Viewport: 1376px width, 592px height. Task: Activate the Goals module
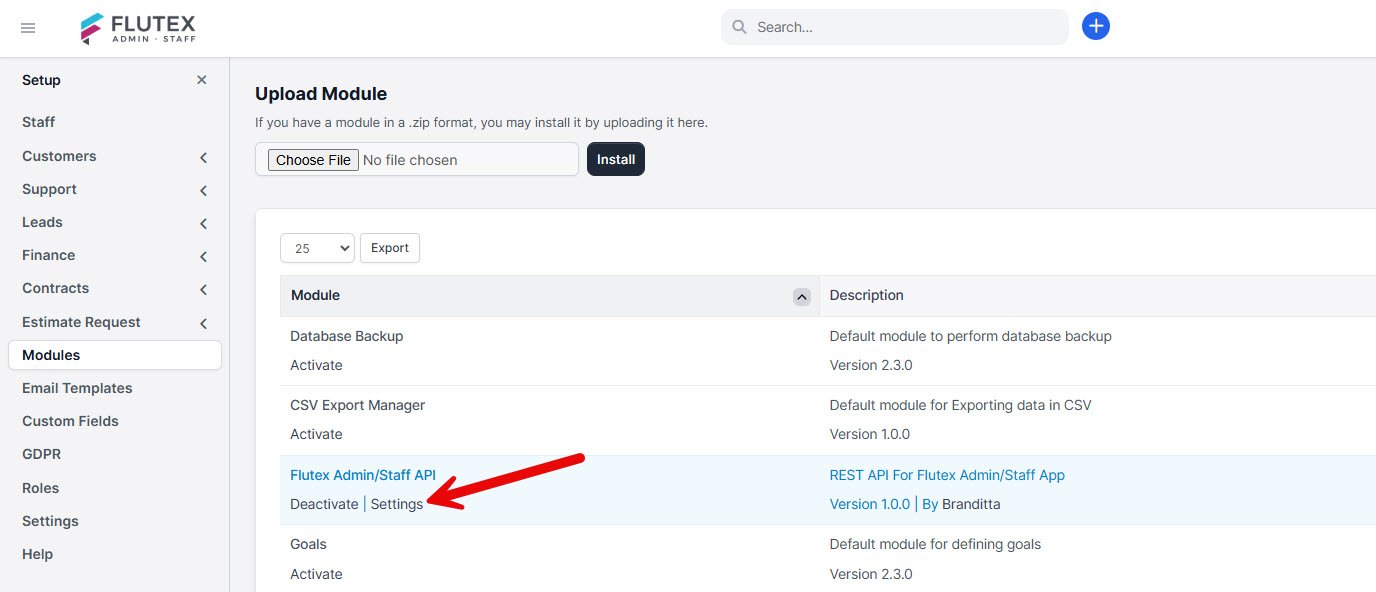316,574
